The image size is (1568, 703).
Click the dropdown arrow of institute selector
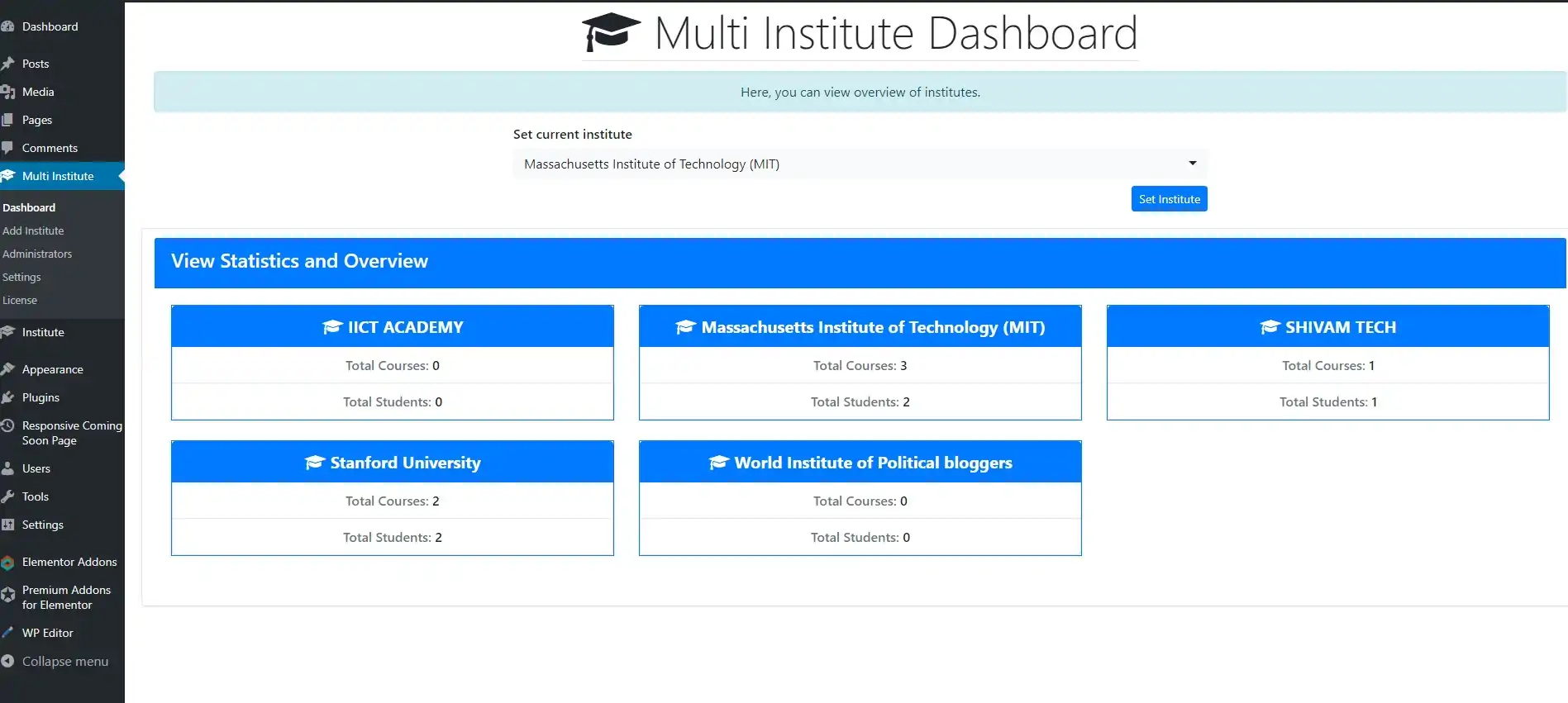(x=1193, y=164)
